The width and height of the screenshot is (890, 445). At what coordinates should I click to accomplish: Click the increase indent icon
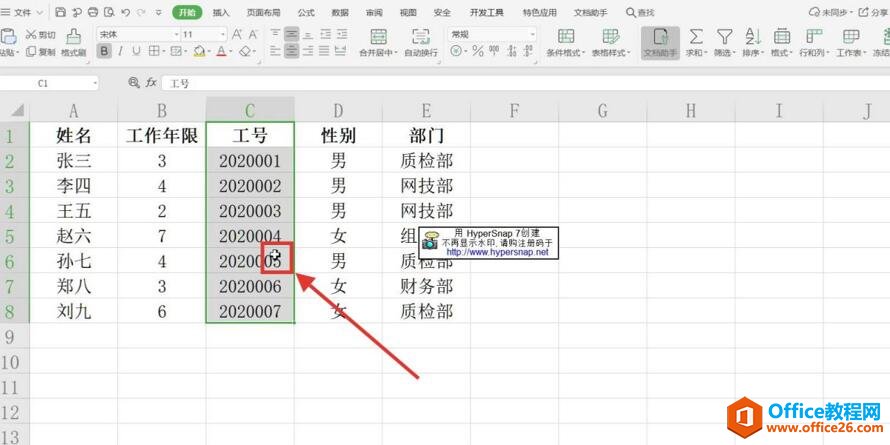pos(342,35)
